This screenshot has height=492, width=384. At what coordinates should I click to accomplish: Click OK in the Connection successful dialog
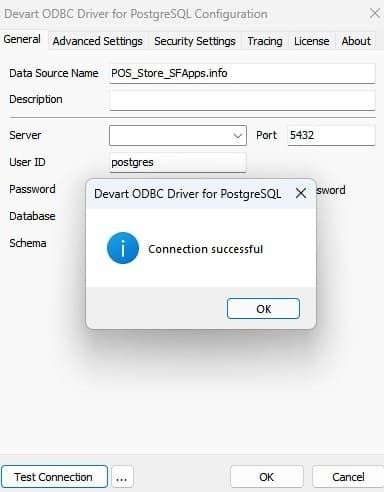pyautogui.click(x=263, y=309)
